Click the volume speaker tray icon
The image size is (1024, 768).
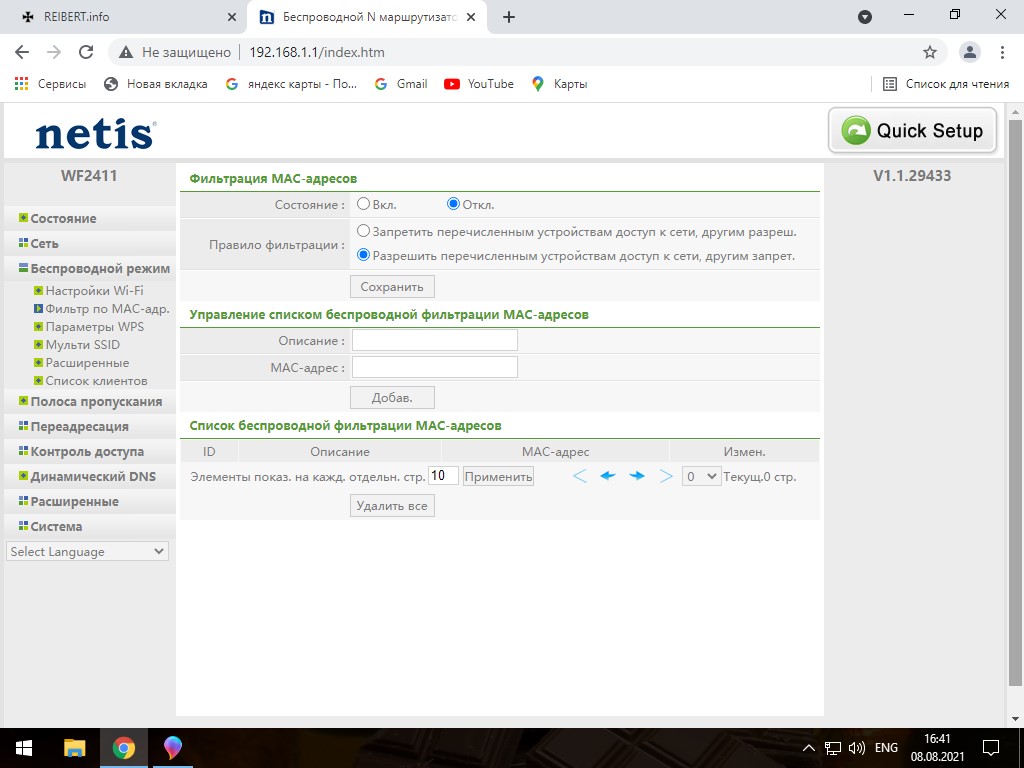click(x=856, y=748)
